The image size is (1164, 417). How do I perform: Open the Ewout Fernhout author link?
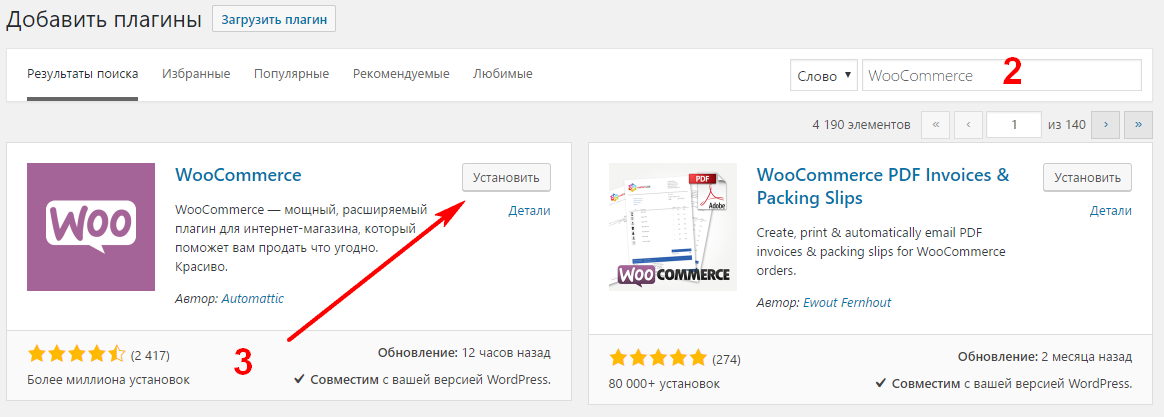click(x=847, y=303)
